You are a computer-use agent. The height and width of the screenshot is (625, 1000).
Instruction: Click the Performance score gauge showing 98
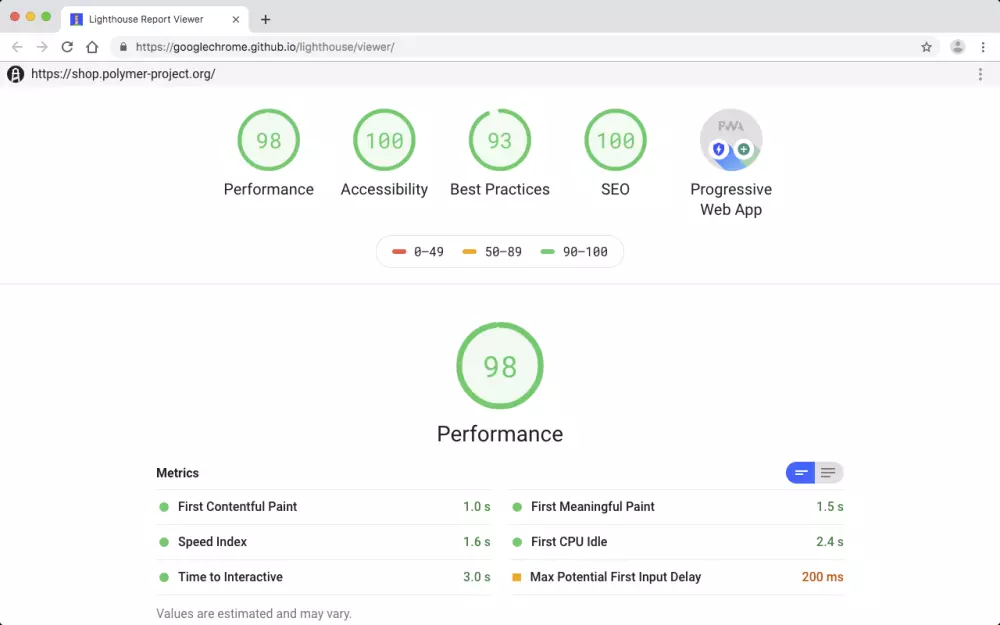268,140
